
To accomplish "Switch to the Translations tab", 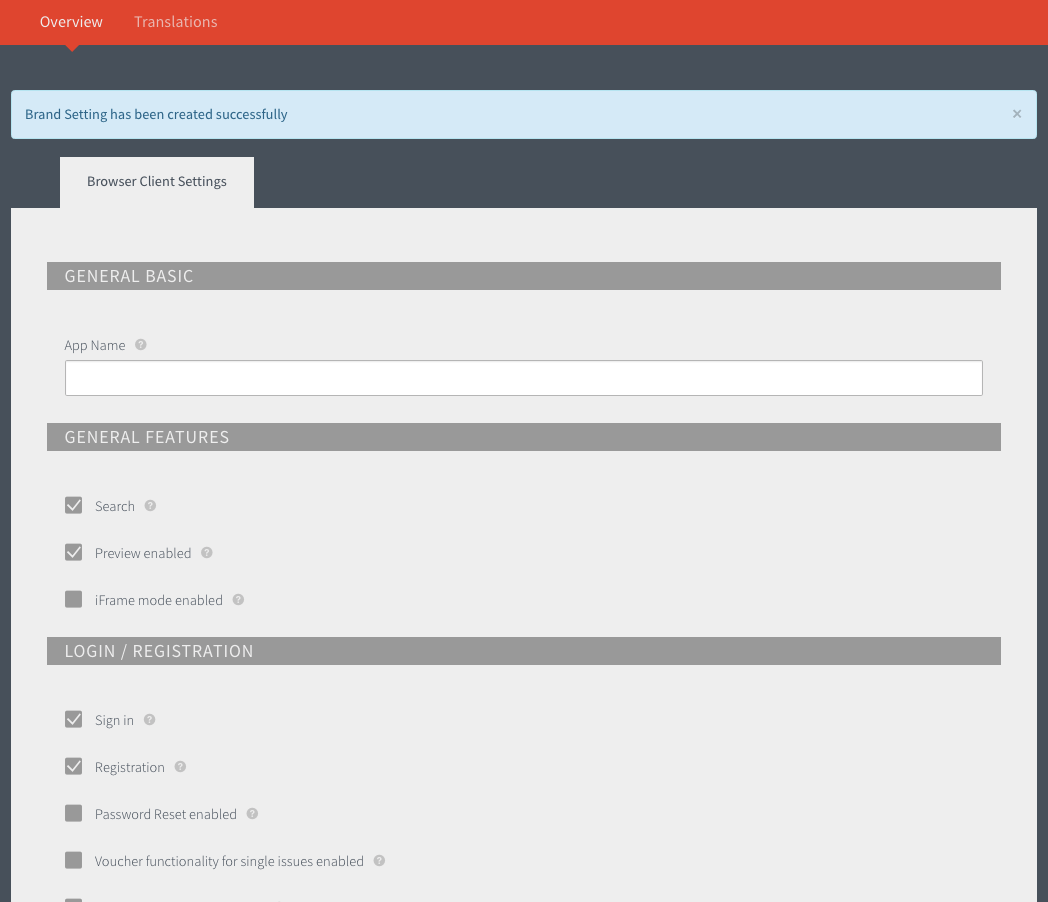I will [176, 22].
